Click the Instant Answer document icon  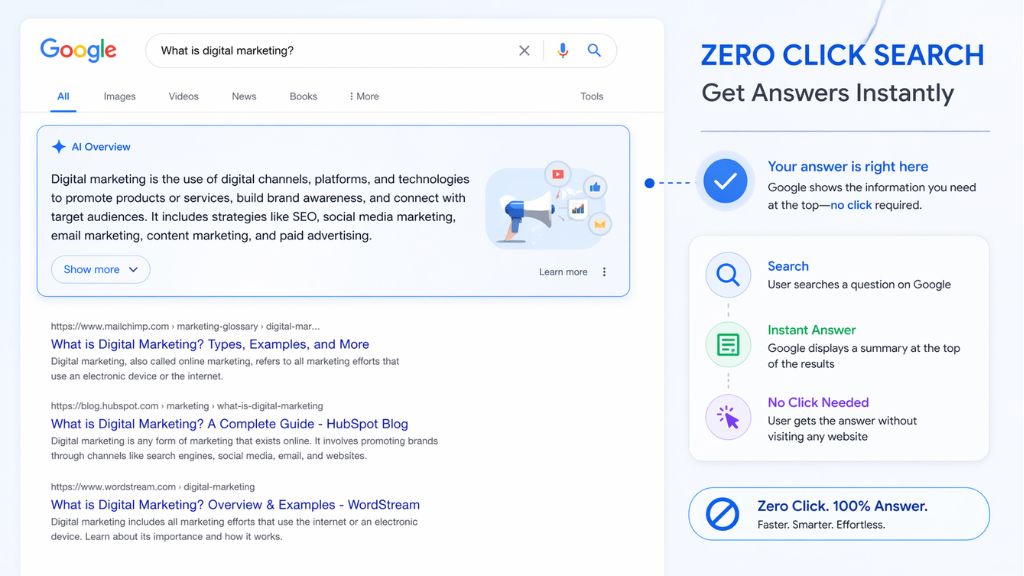(x=728, y=344)
